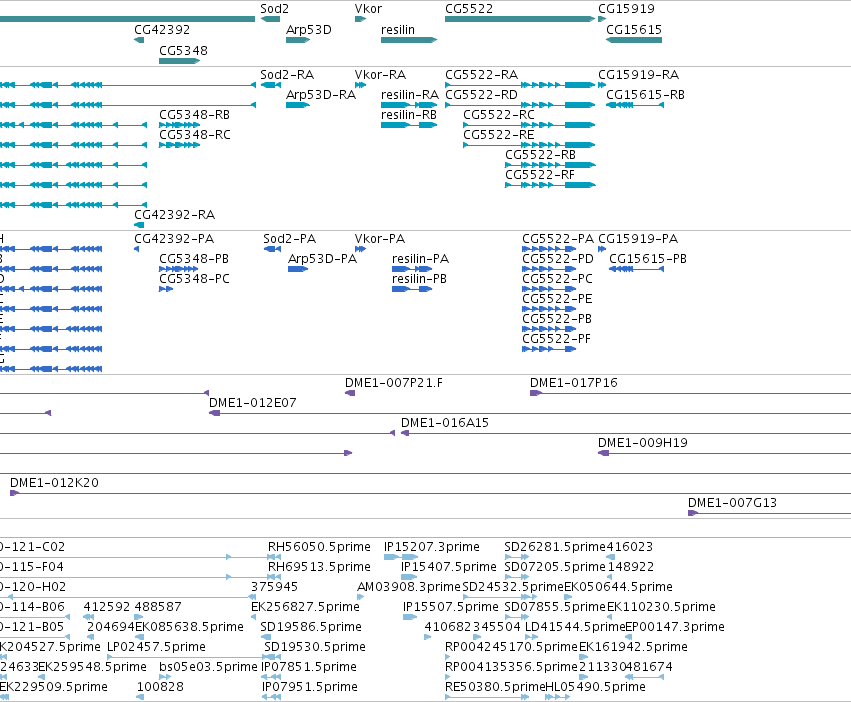Click the resilin gene bar
851x702 pixels.
[x=409, y=40]
